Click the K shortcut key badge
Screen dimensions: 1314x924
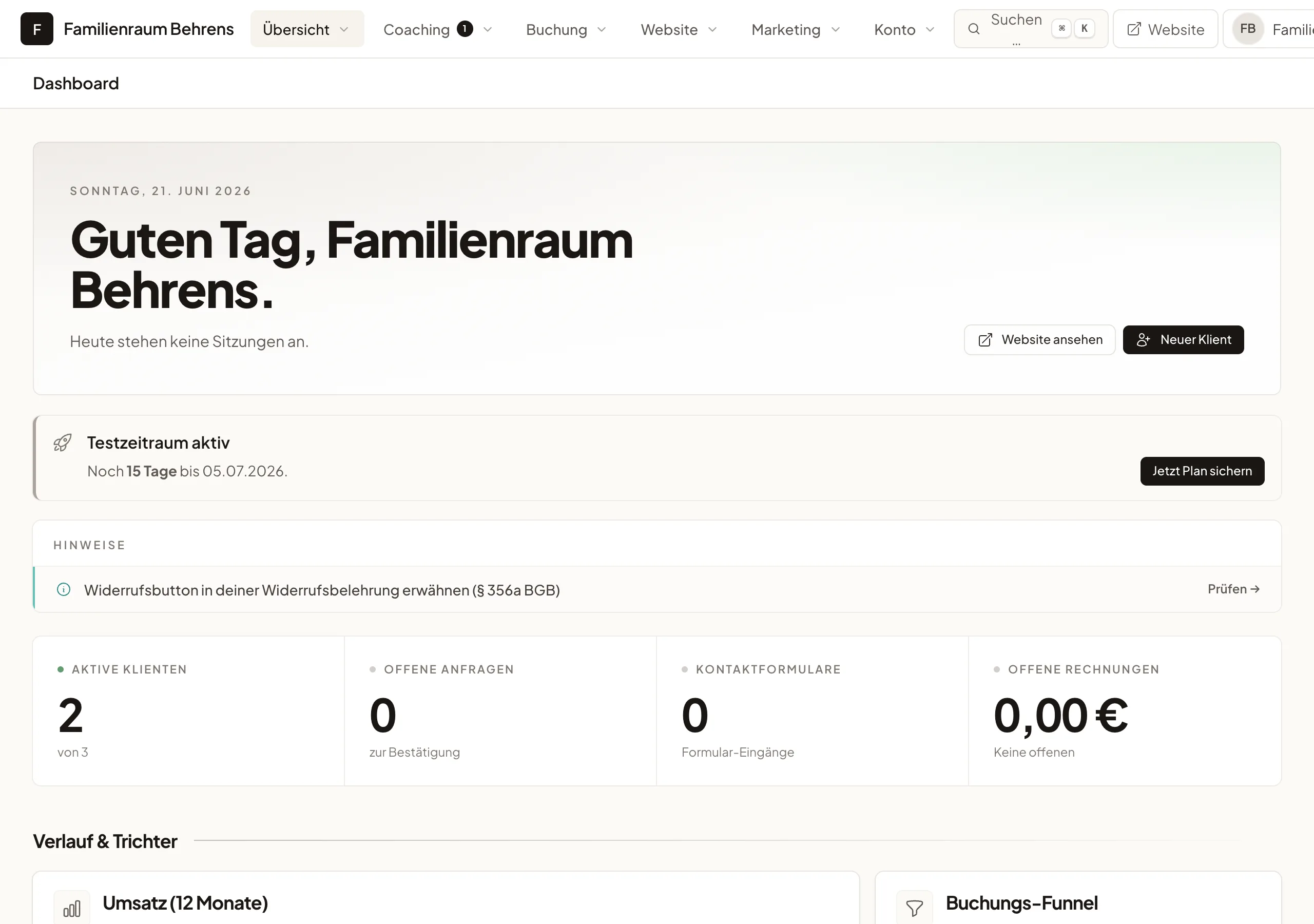1084,28
